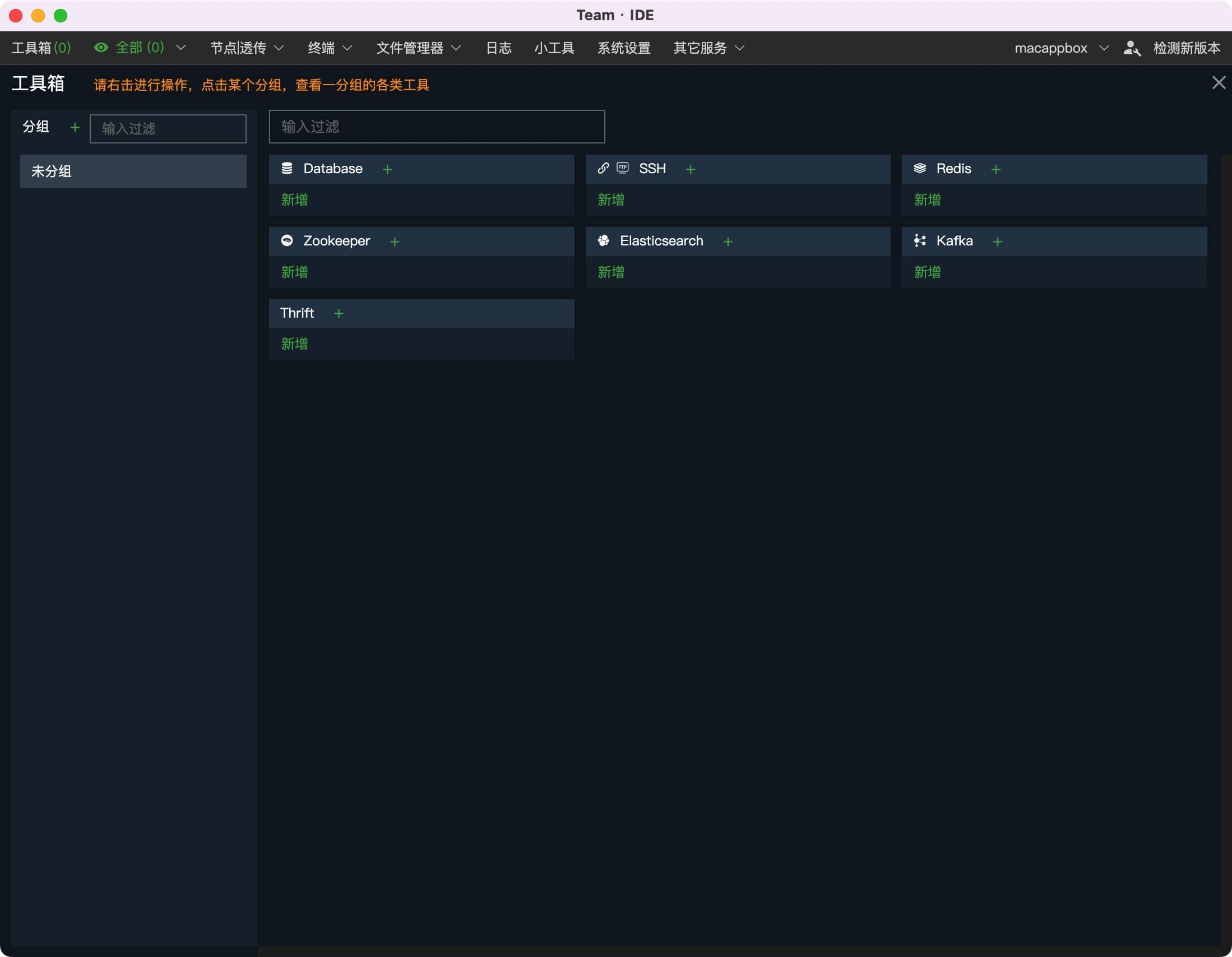Click the macOS green zoom button

61,15
